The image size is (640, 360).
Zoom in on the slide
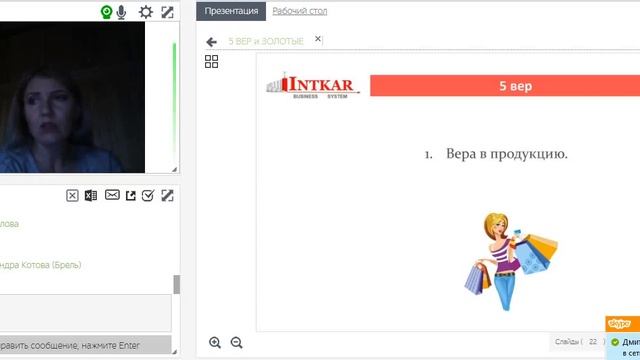pyautogui.click(x=215, y=342)
